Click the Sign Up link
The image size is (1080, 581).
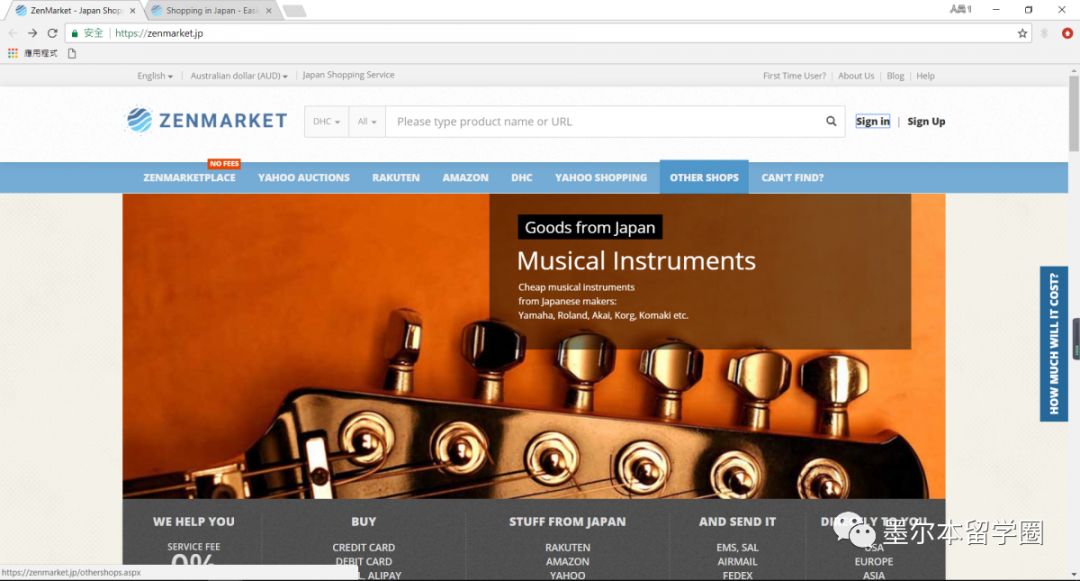[926, 122]
